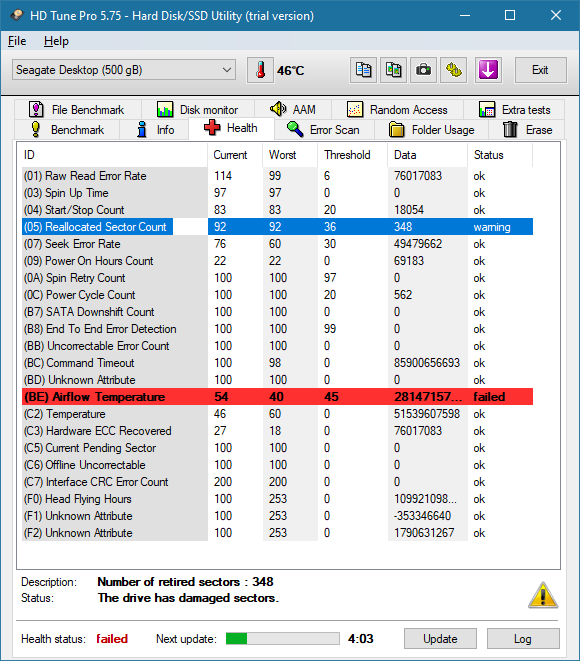Screen dimensions: 580x661
Task: Click the purple download arrow icon
Action: [x=488, y=70]
